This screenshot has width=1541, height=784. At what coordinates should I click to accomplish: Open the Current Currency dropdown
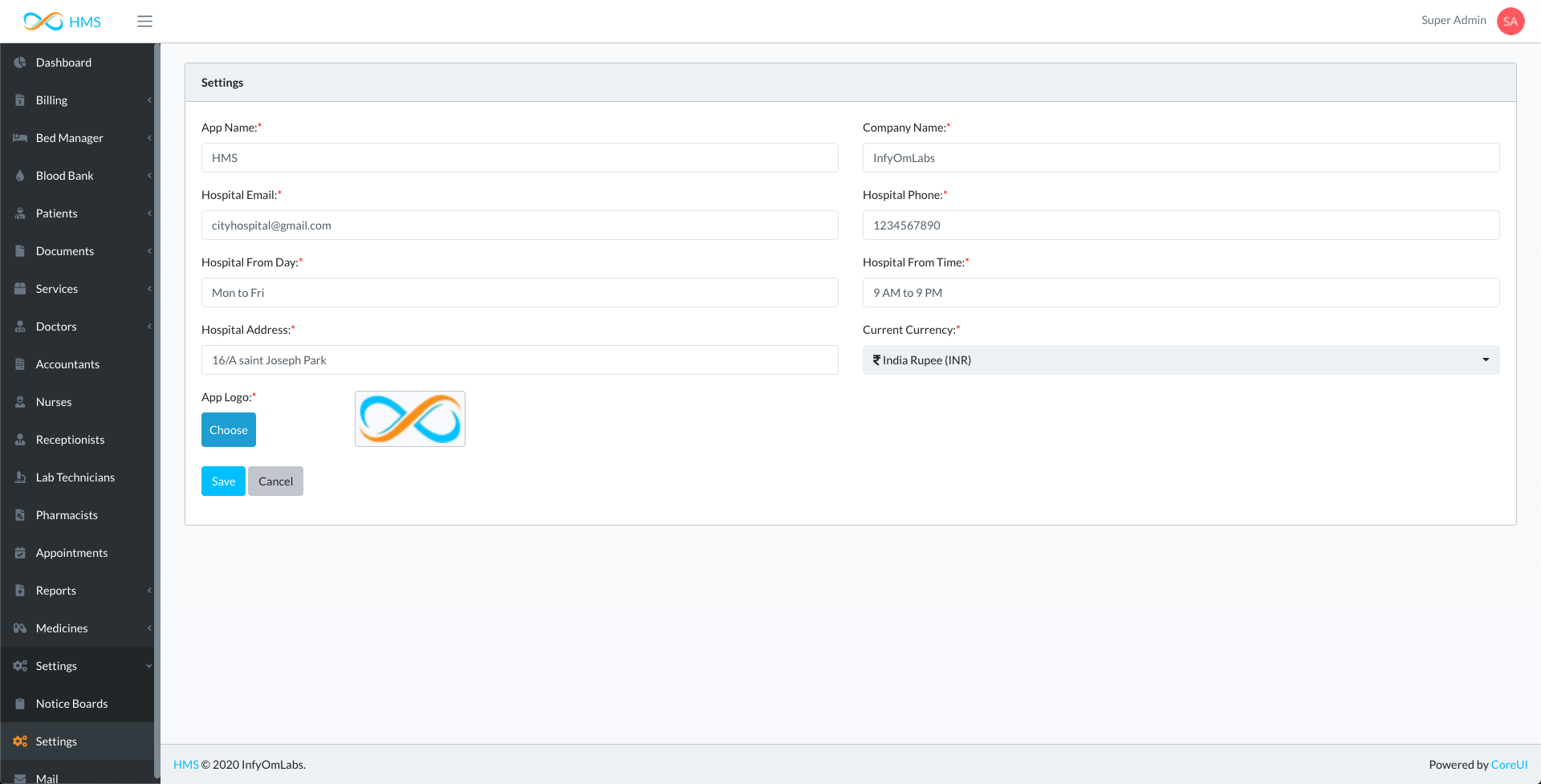(x=1181, y=360)
